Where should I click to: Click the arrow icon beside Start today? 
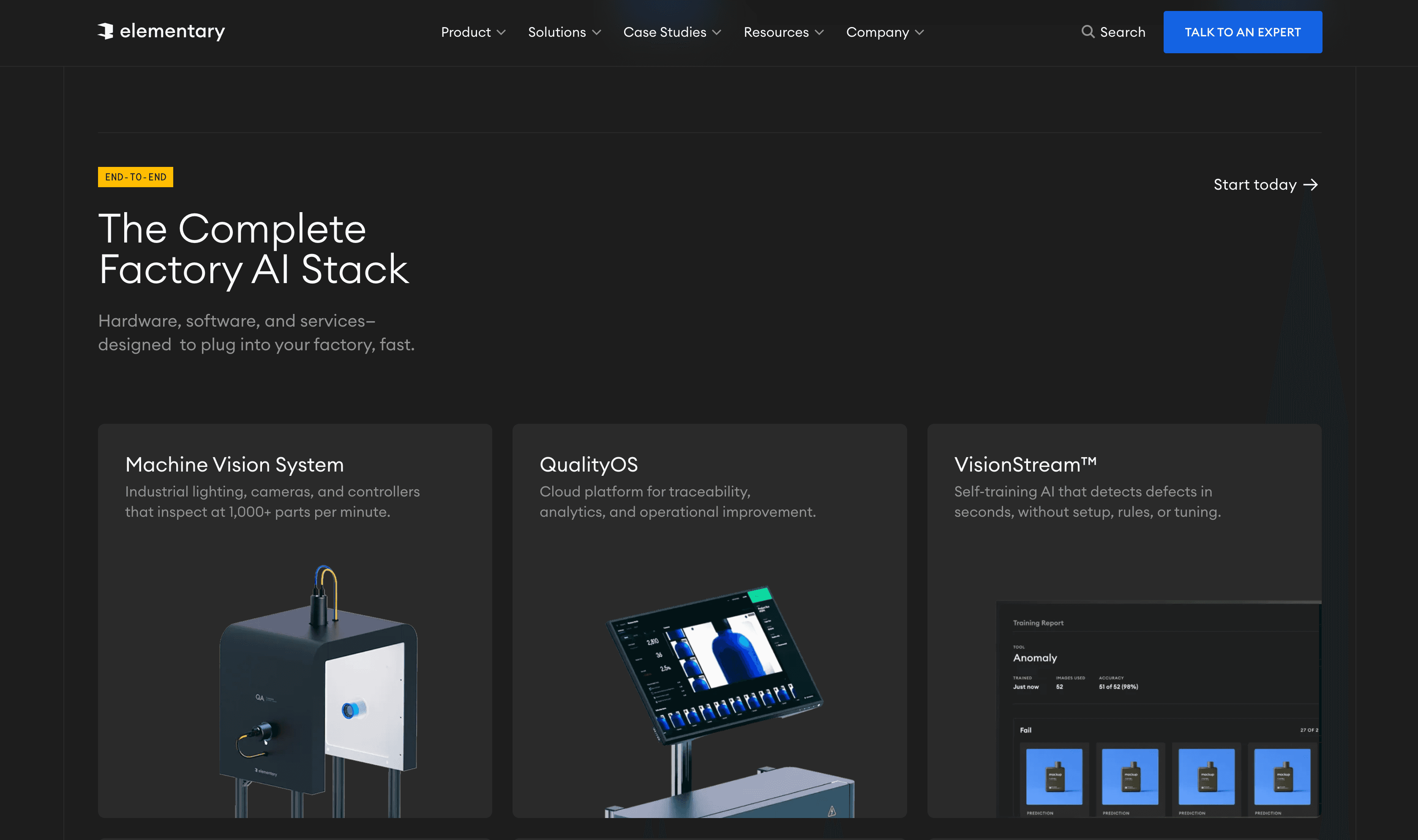1311,185
